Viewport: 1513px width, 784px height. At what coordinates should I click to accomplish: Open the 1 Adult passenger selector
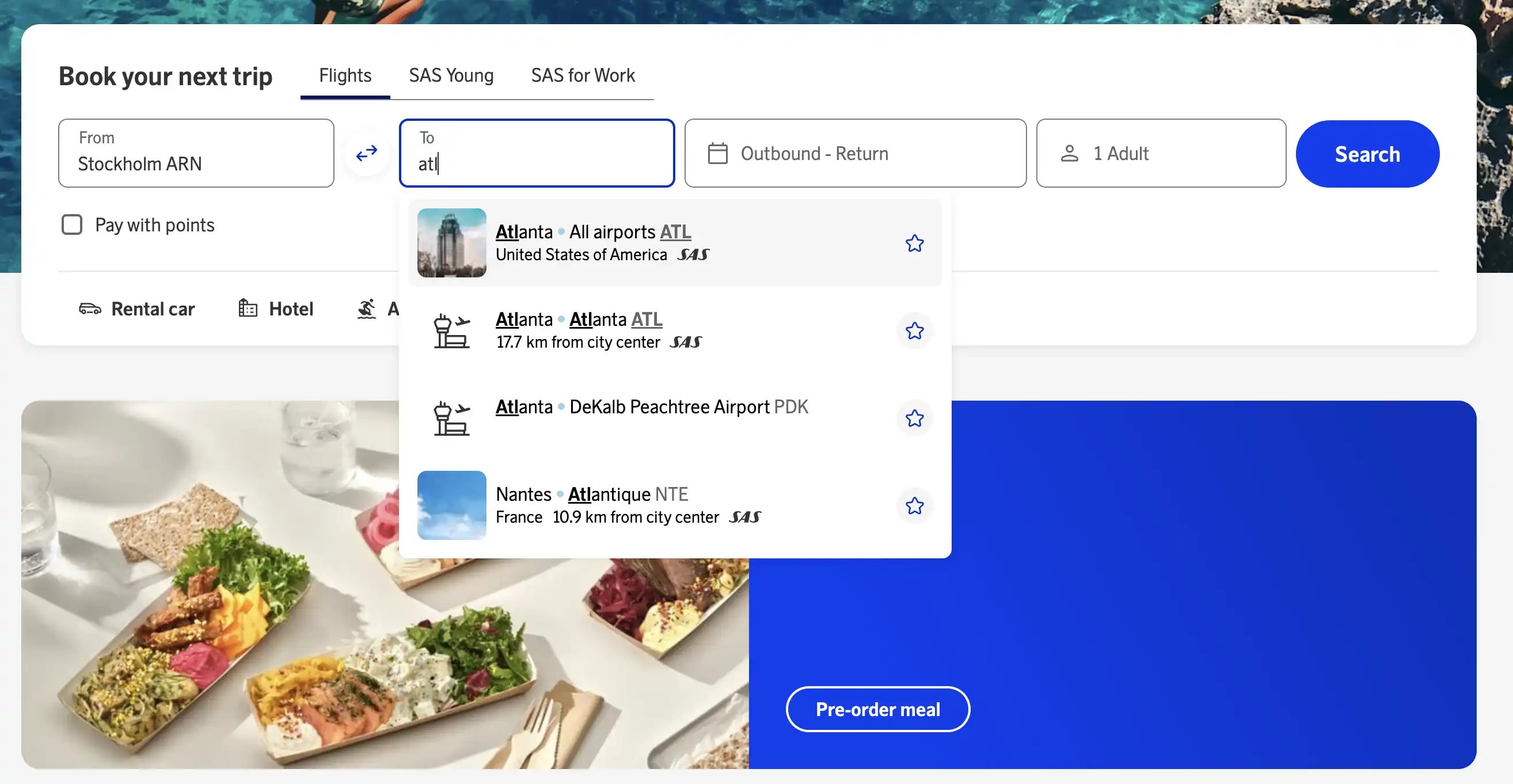(1161, 153)
